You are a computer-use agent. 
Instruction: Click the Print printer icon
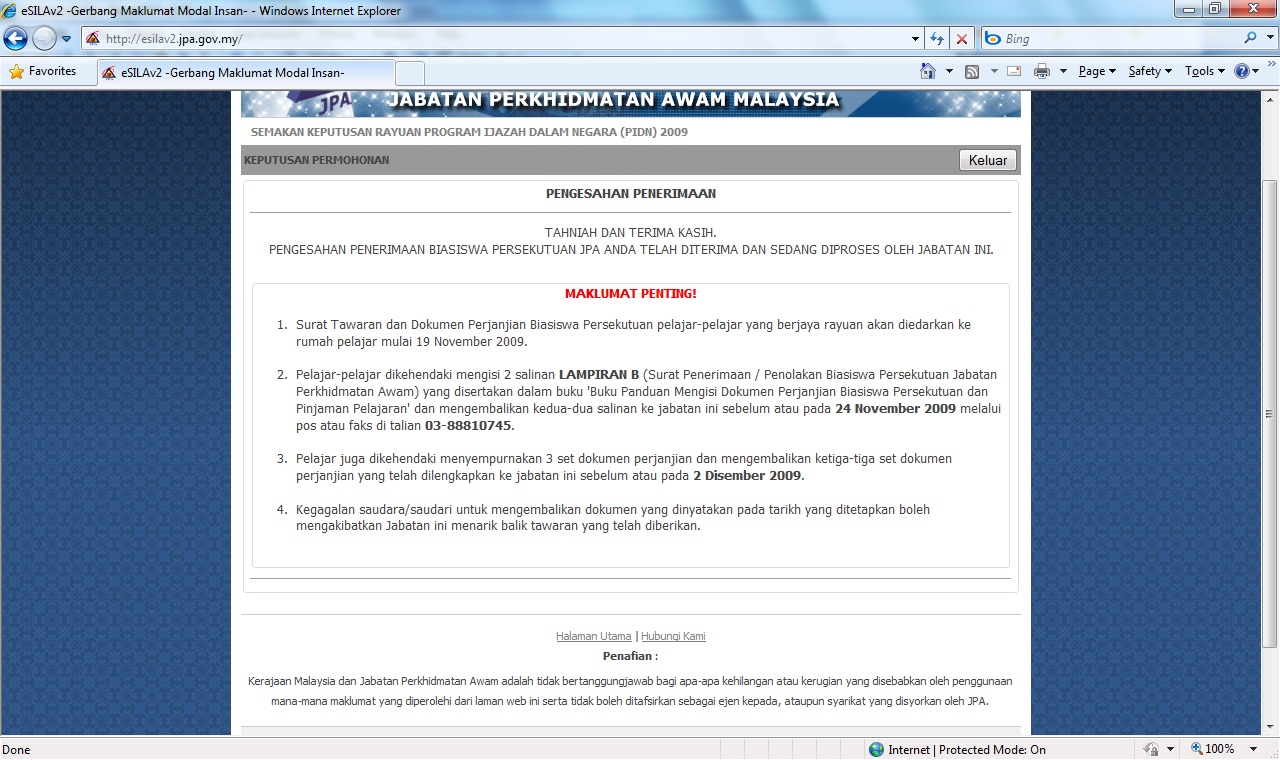point(1041,71)
